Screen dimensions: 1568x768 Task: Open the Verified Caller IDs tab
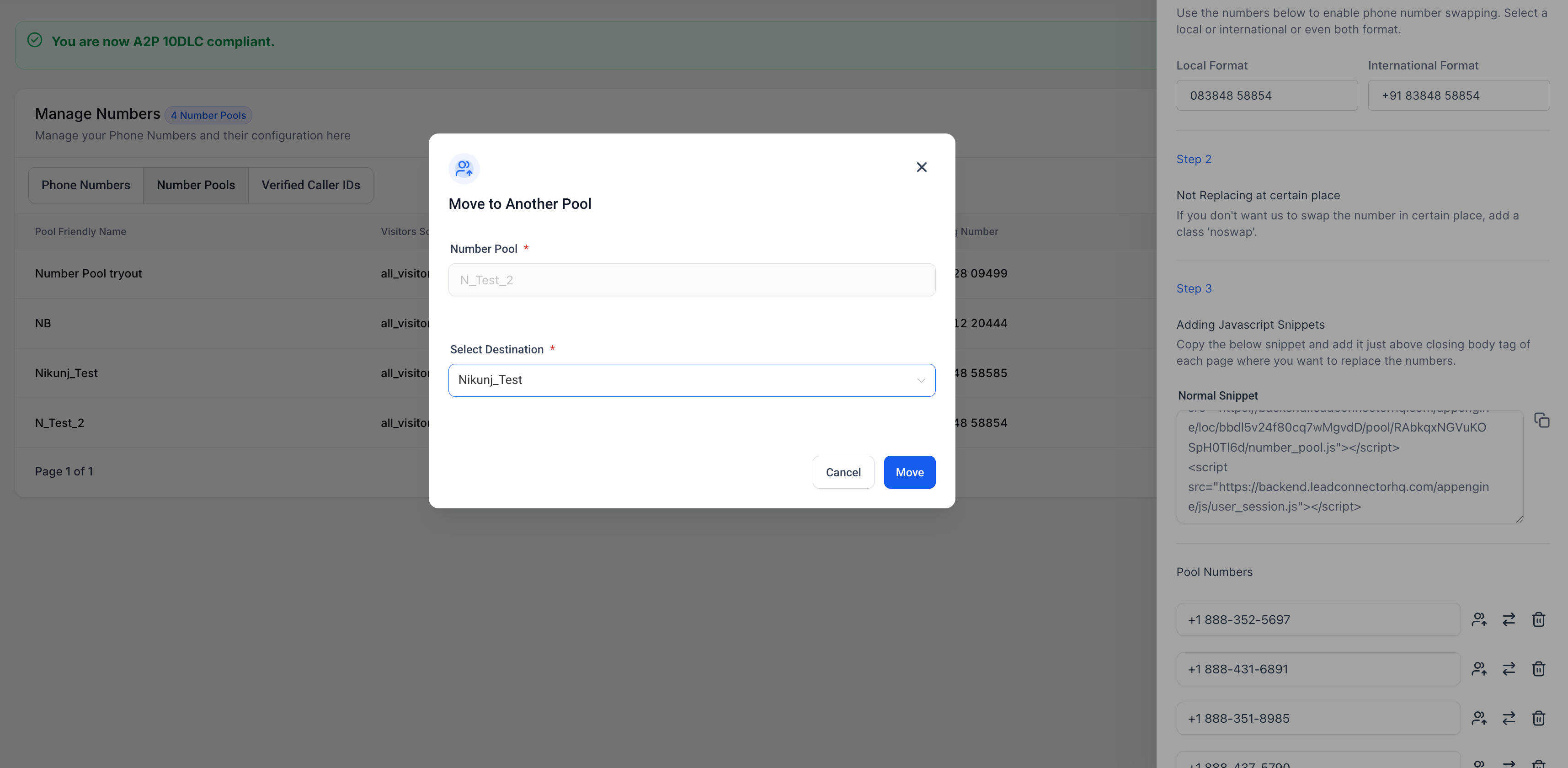point(311,185)
